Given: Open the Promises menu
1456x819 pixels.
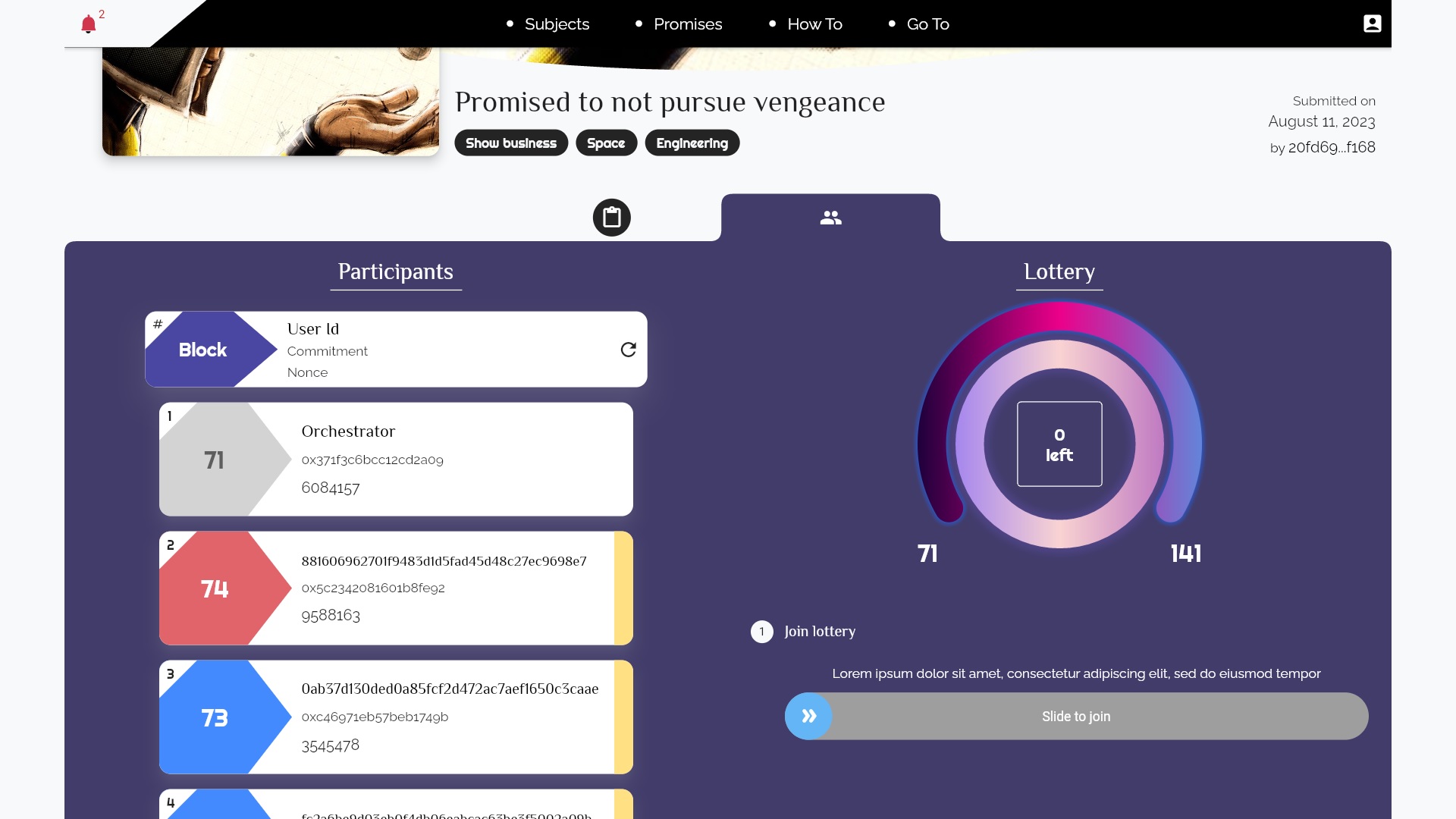Looking at the screenshot, I should 688,24.
